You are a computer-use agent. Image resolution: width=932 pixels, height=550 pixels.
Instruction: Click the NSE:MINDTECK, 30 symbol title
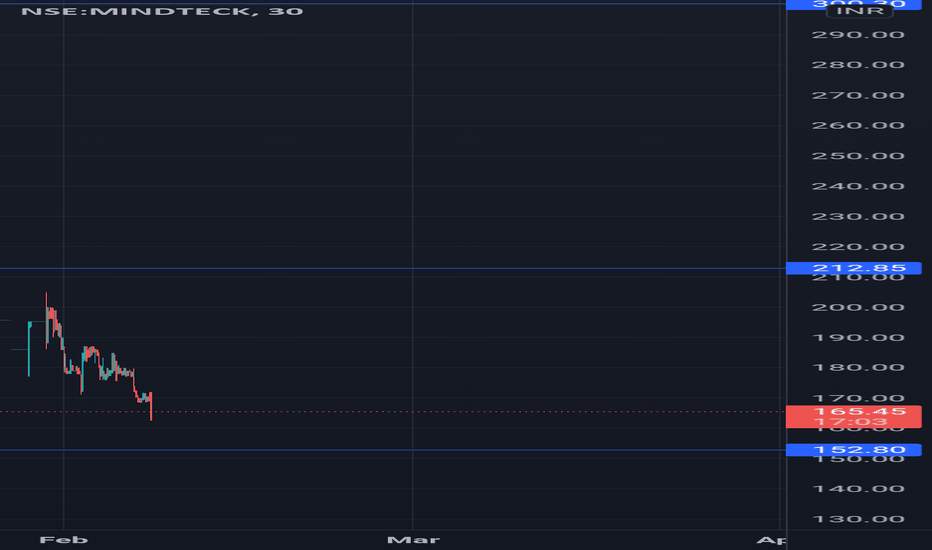(162, 11)
